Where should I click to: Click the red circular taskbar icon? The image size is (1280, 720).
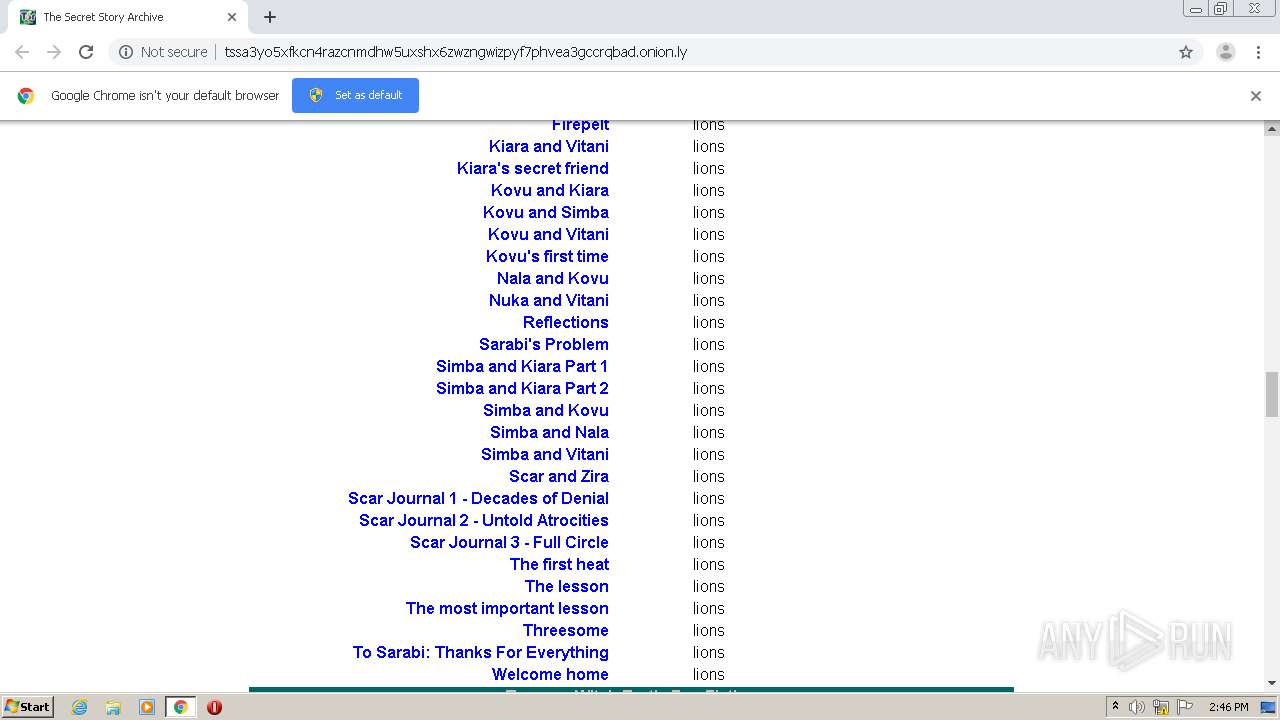214,707
